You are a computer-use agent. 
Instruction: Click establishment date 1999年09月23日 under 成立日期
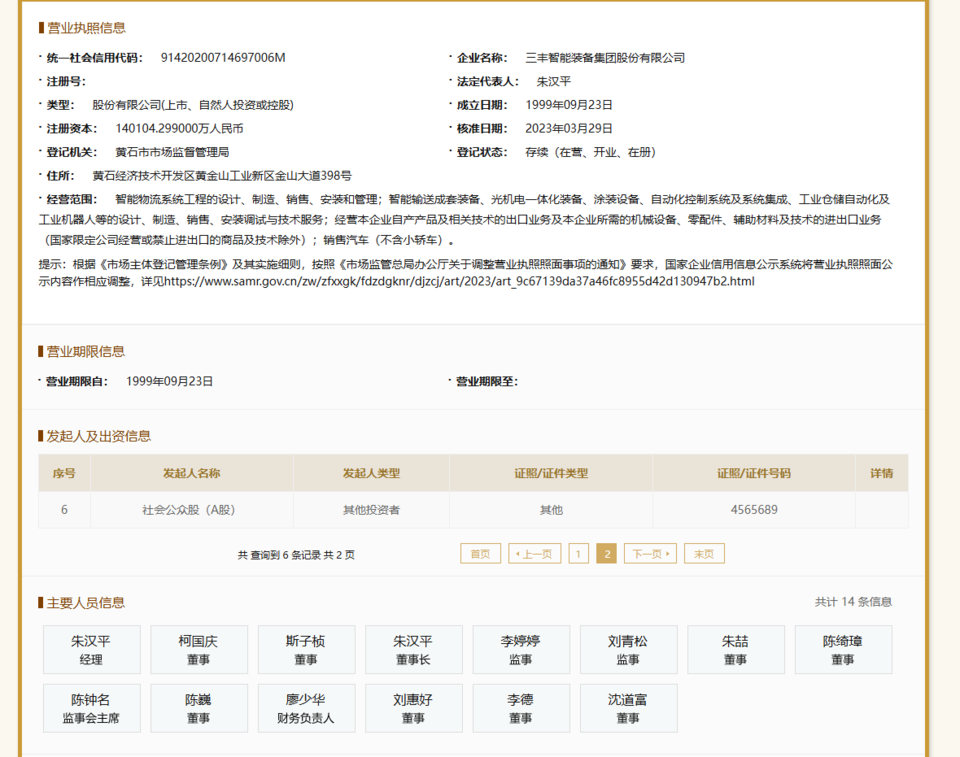569,105
